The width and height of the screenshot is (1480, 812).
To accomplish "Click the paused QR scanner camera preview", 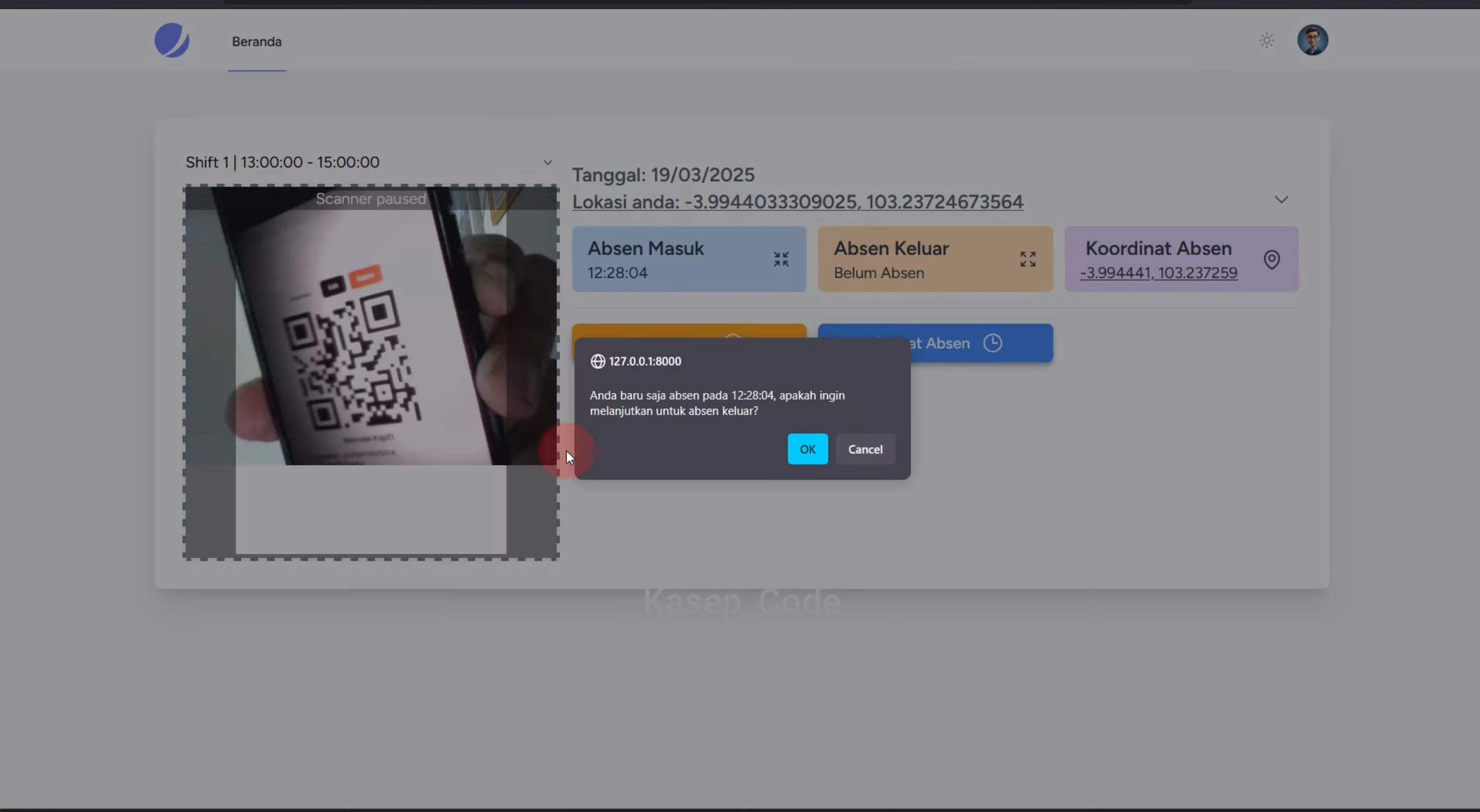I will 371,372.
